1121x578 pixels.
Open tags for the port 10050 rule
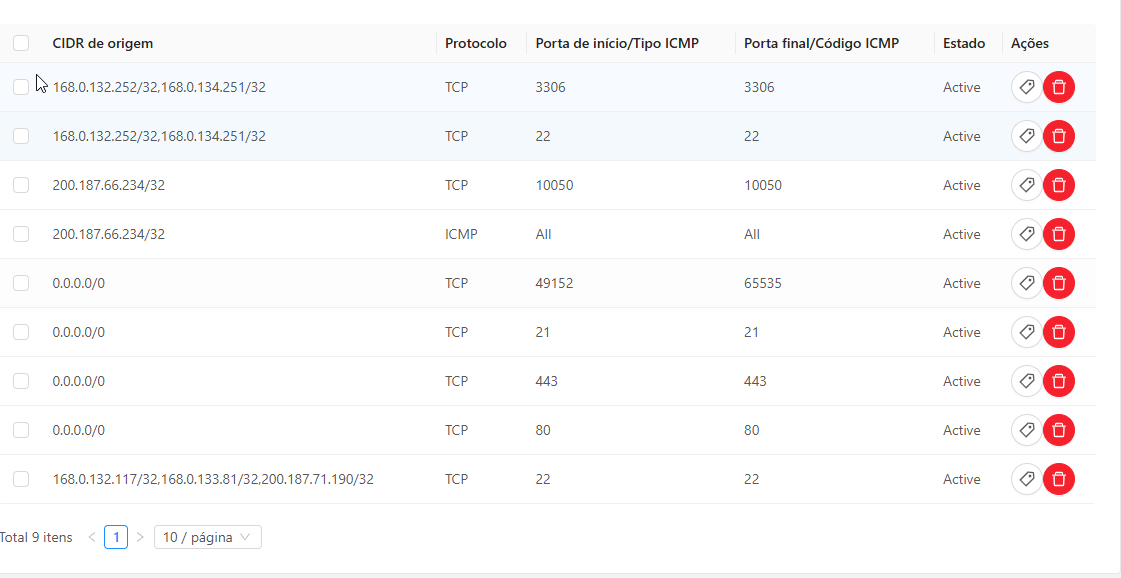coord(1026,185)
